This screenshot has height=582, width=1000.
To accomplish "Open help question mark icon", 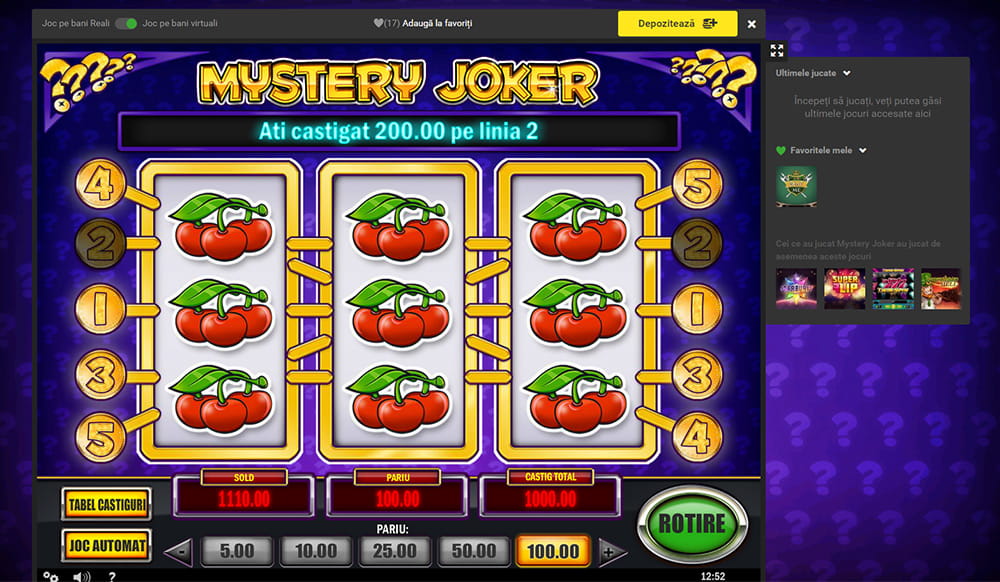I will [112, 577].
